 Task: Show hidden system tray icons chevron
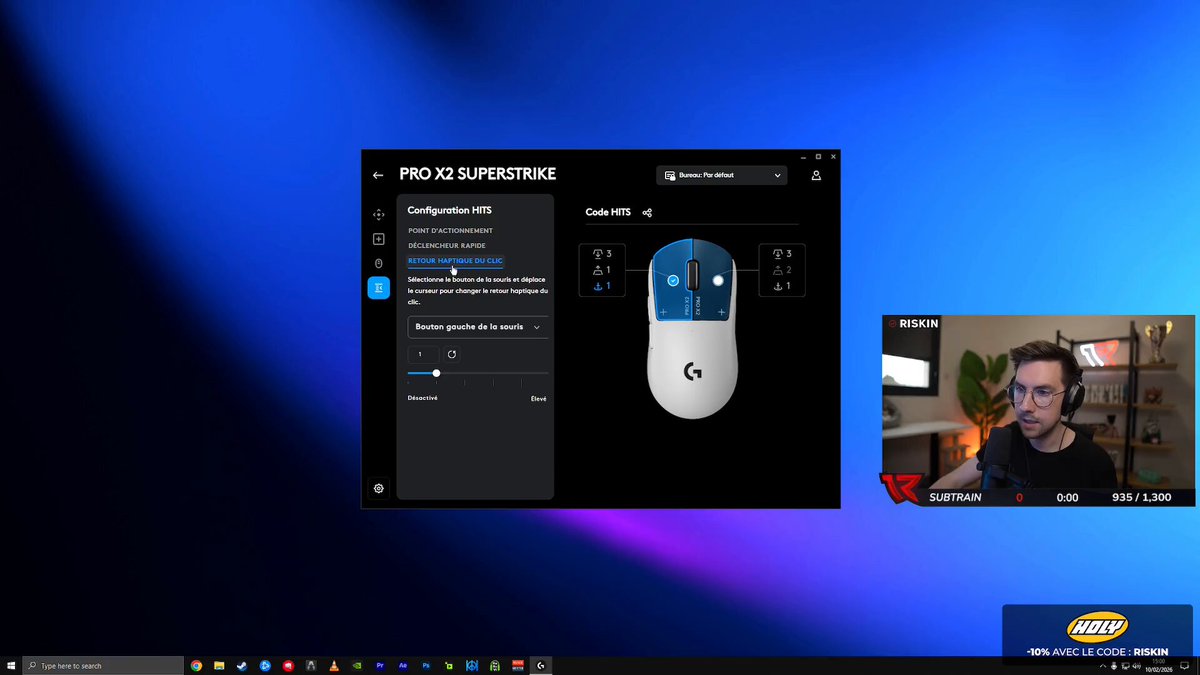pyautogui.click(x=1101, y=665)
